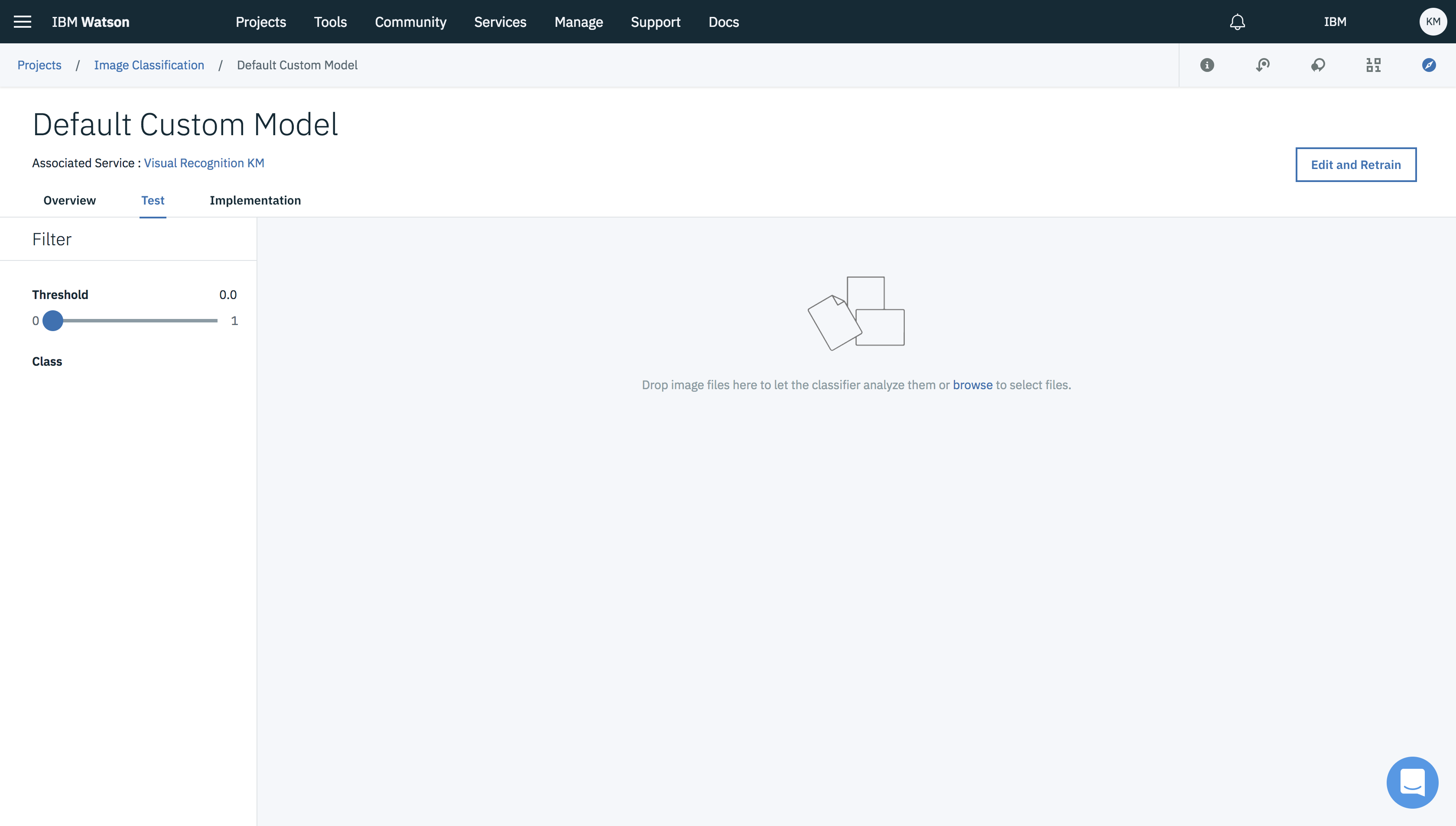Open the hamburger navigation menu
The height and width of the screenshot is (826, 1456).
tap(22, 22)
